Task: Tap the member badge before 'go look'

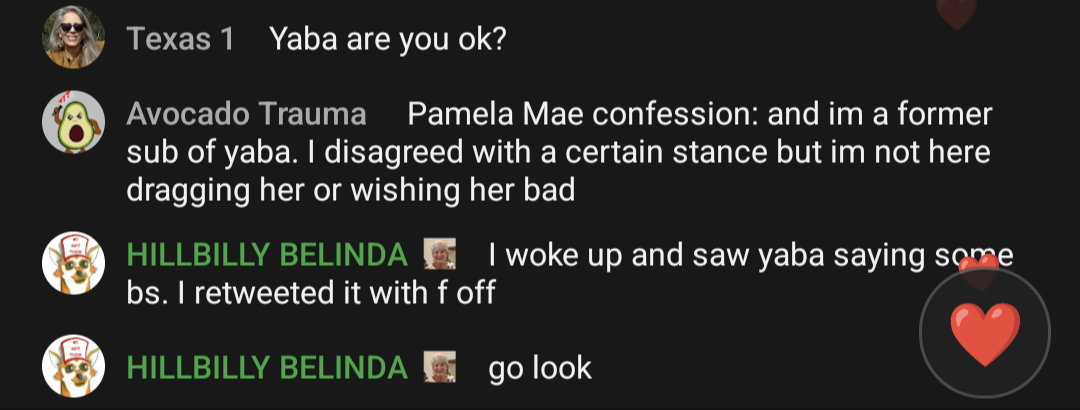Action: pos(439,367)
